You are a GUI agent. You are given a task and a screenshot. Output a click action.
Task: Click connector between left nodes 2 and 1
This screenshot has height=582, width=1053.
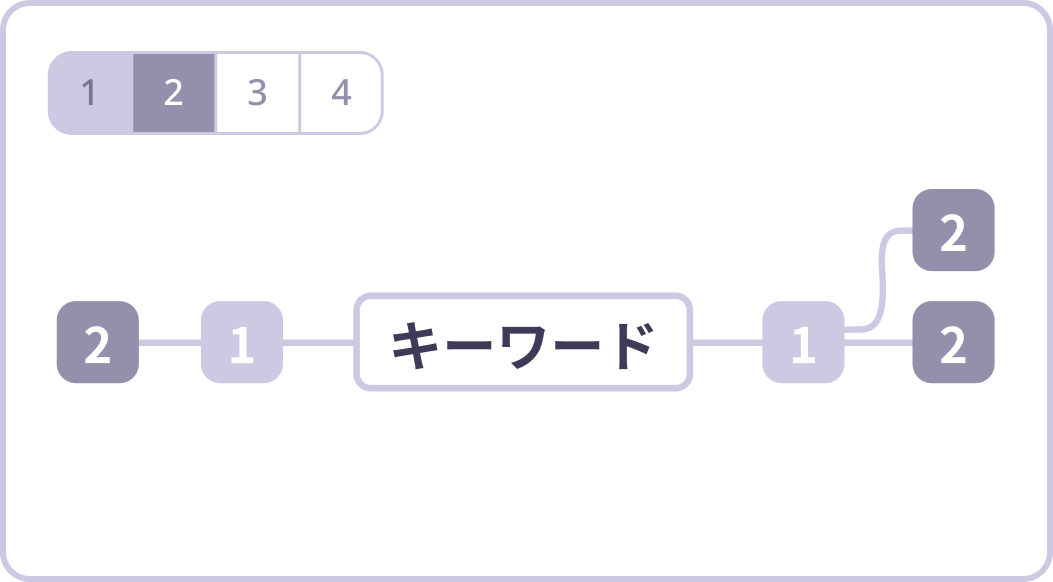coord(170,342)
